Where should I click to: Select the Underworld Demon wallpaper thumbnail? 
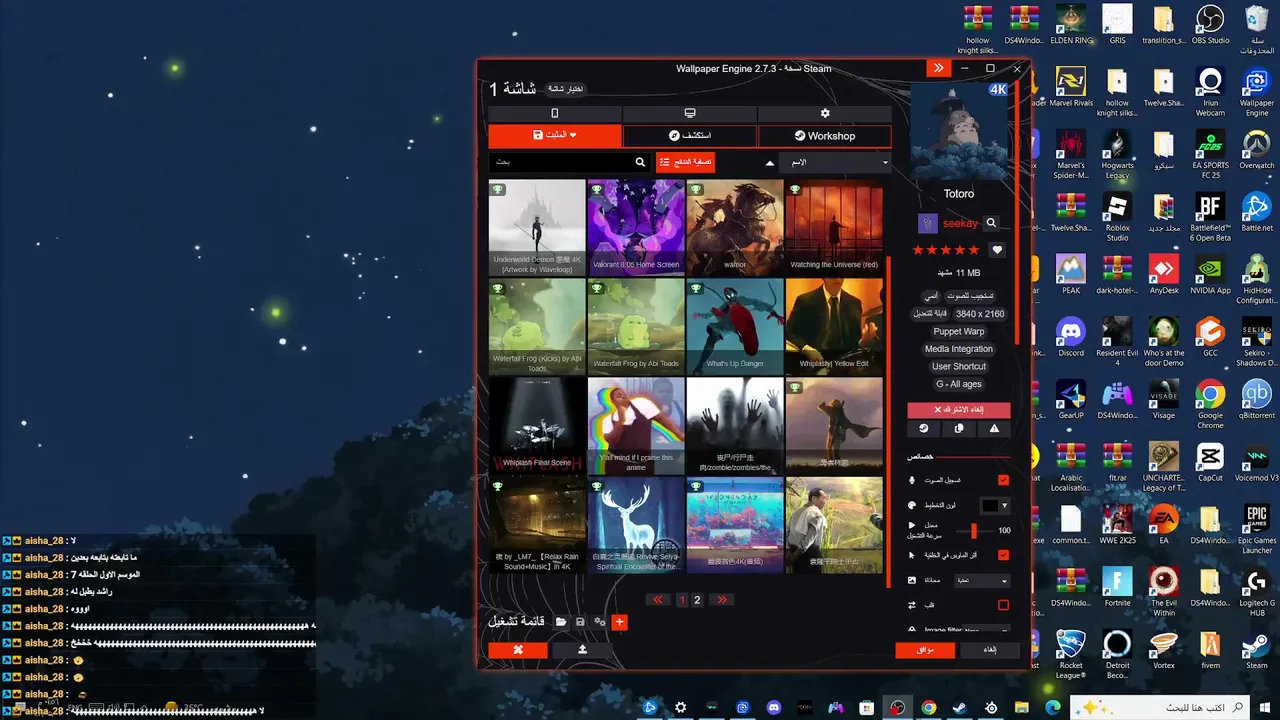point(537,228)
